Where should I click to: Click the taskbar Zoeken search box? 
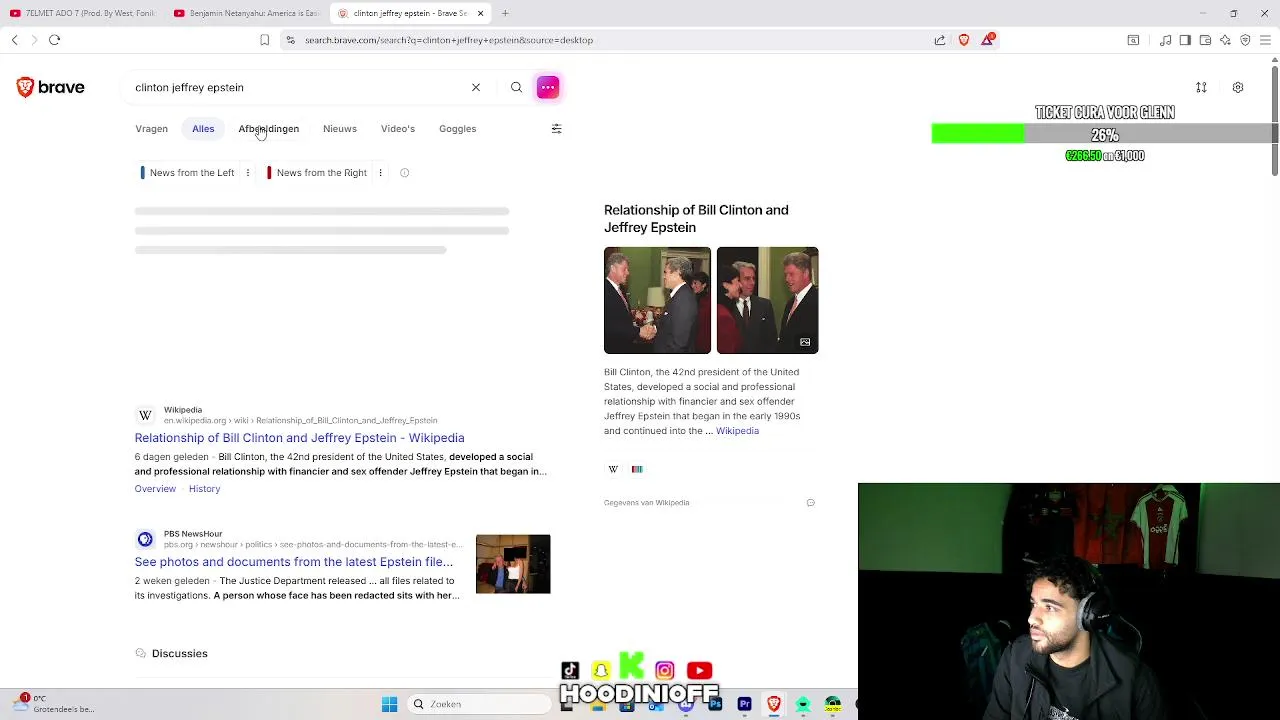[x=480, y=704]
